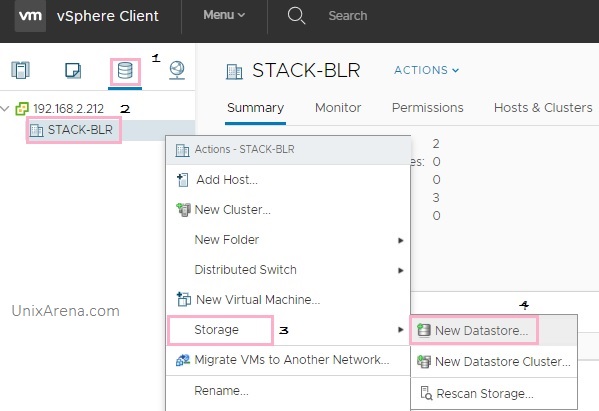The width and height of the screenshot is (599, 411).
Task: Switch to the Monitor tab
Action: (338, 108)
